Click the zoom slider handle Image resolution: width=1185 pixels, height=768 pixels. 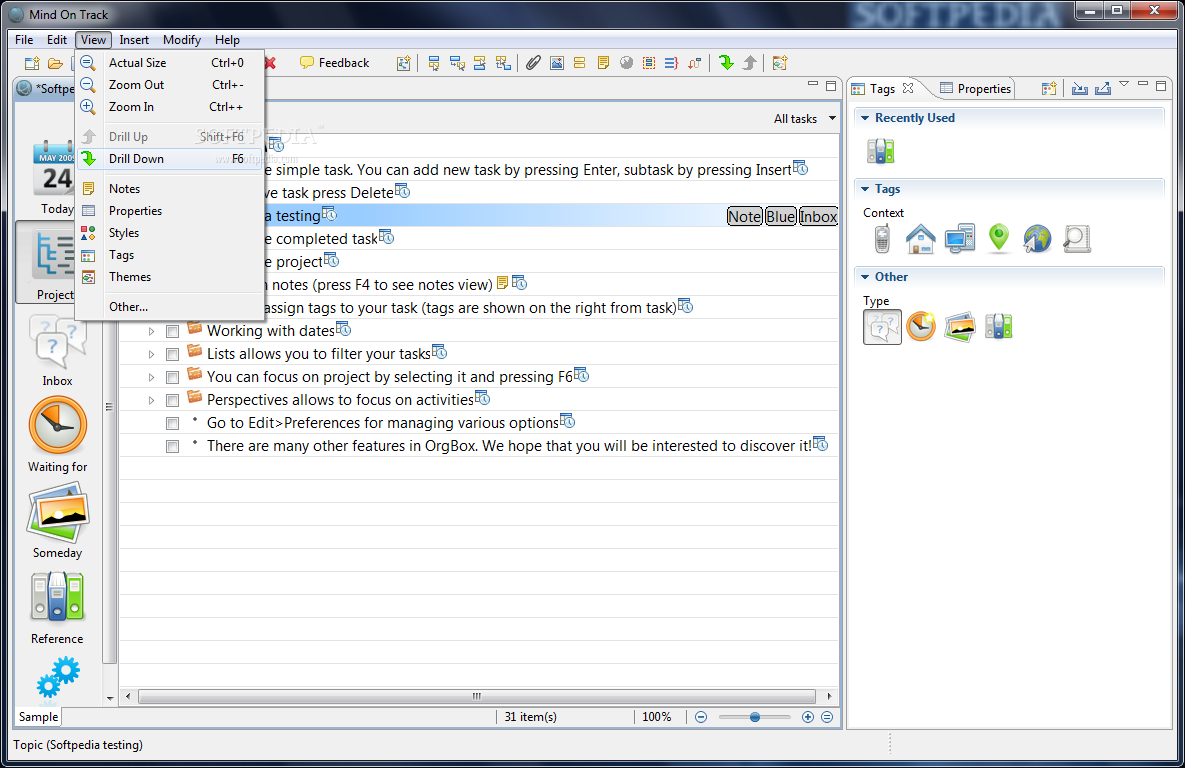(754, 717)
